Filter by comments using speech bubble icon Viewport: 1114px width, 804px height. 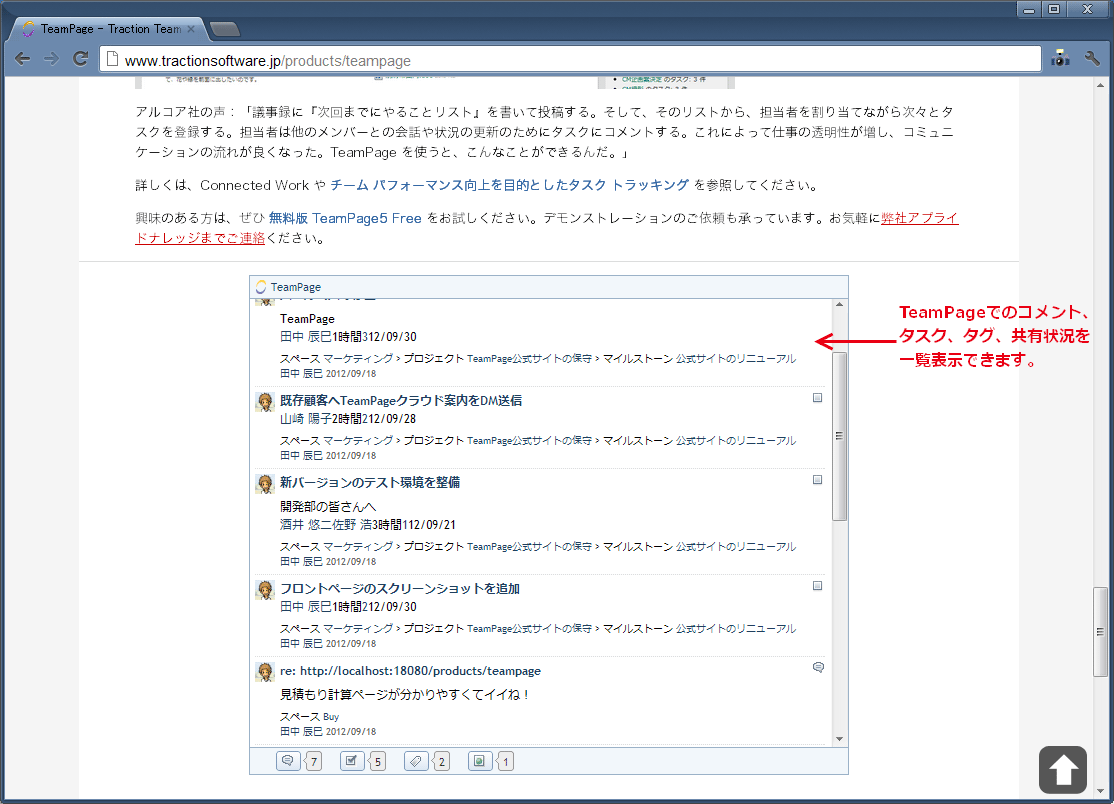click(288, 761)
